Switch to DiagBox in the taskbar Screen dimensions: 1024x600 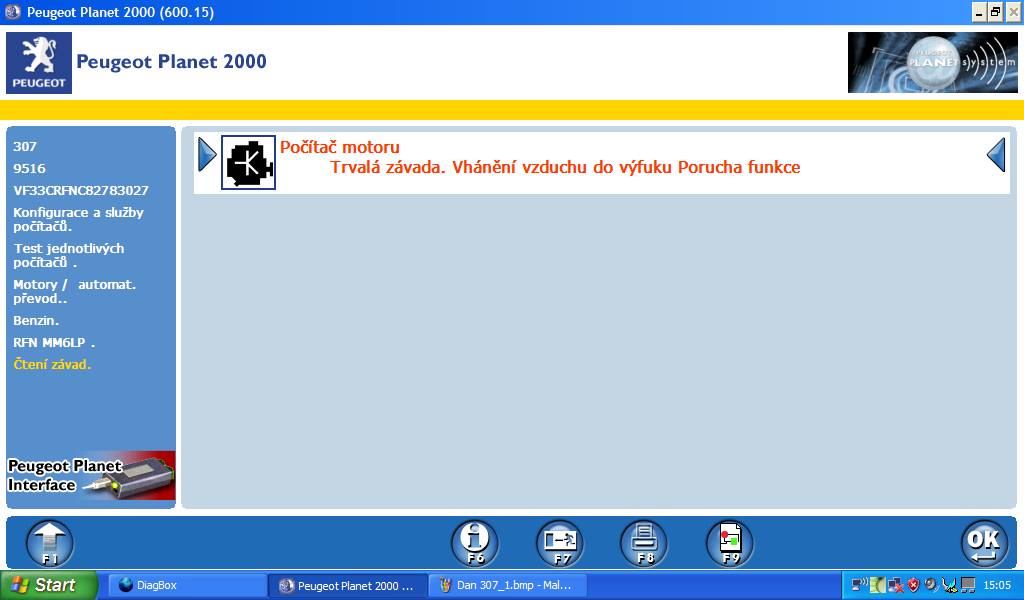[186, 585]
